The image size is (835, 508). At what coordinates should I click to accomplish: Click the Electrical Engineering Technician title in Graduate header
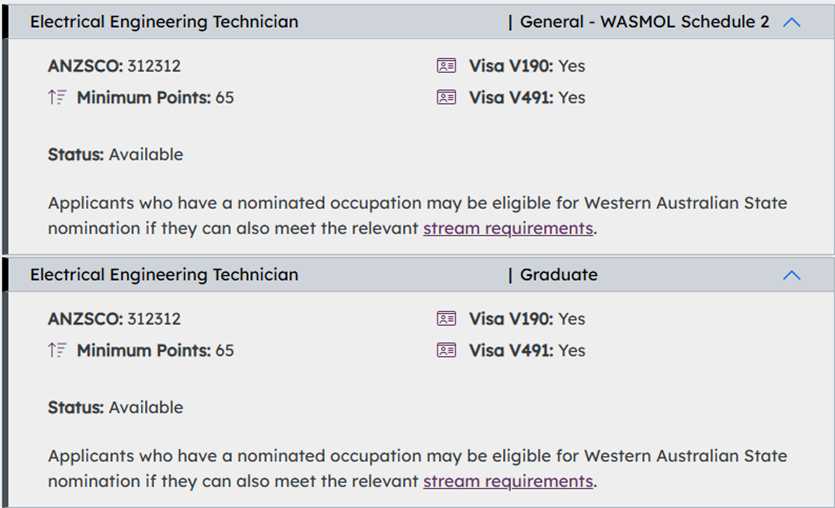click(x=164, y=275)
